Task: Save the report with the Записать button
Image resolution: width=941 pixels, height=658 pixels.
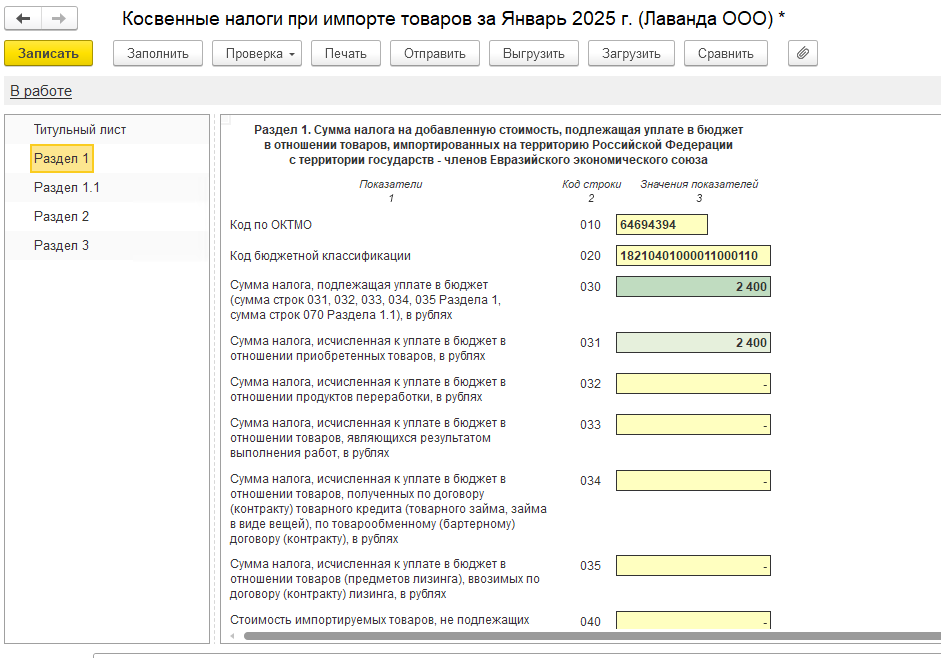Action: (x=49, y=53)
